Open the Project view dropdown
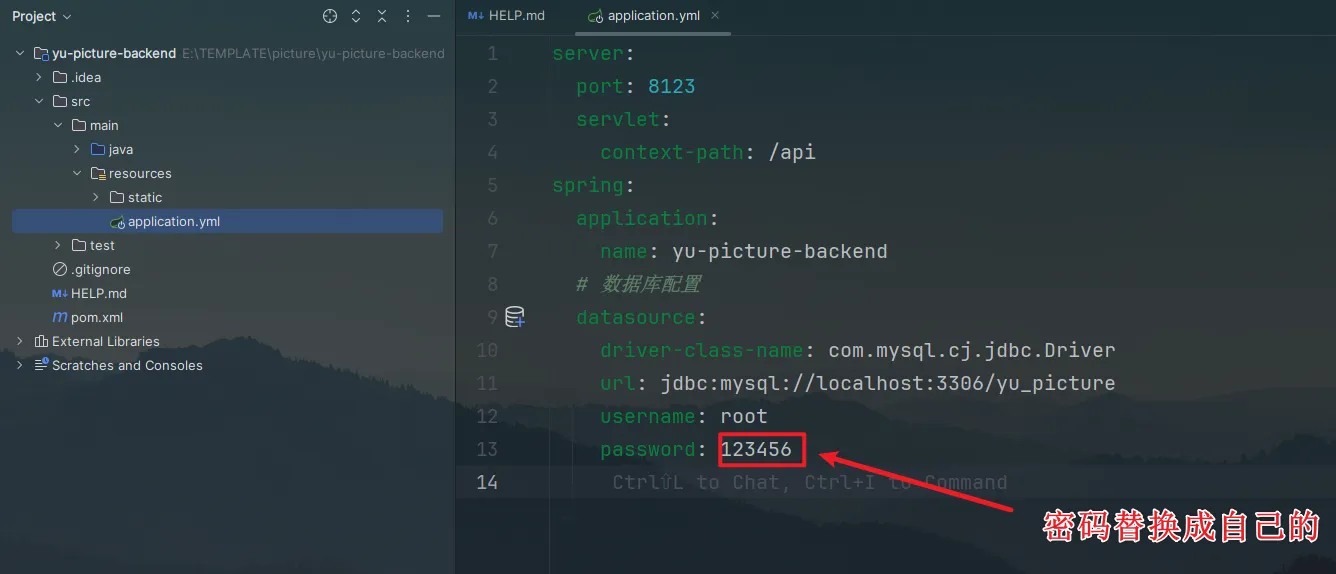Image resolution: width=1336 pixels, height=574 pixels. tap(42, 16)
